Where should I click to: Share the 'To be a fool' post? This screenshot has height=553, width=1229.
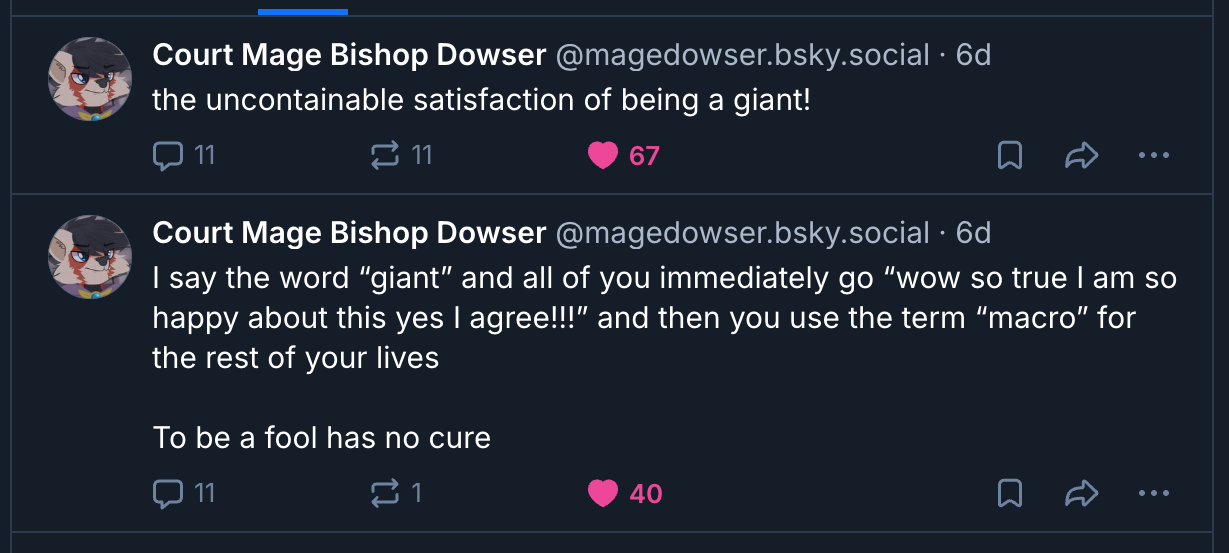pyautogui.click(x=1082, y=493)
